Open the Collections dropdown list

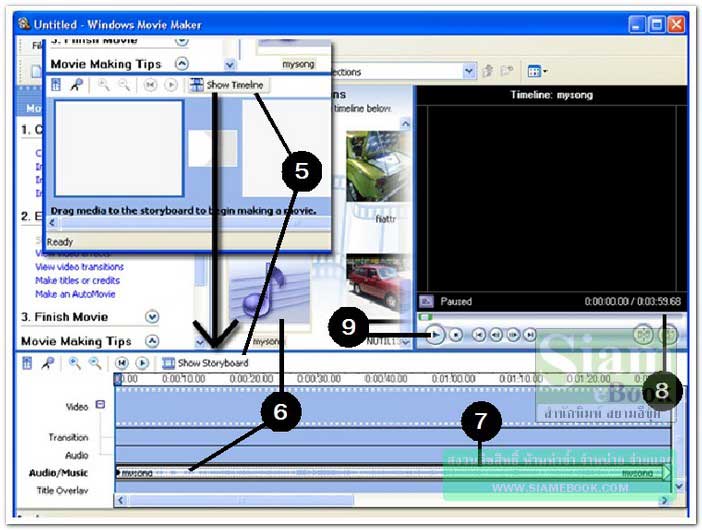click(x=469, y=71)
